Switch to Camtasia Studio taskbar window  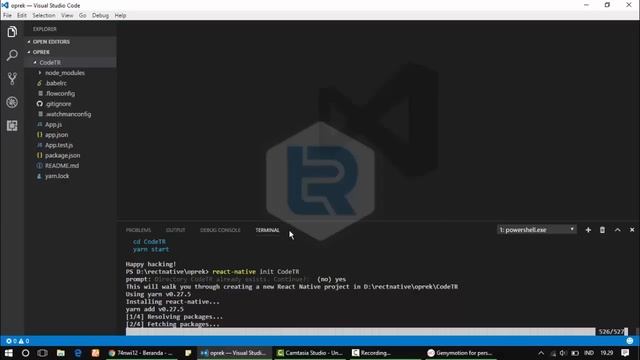point(310,353)
